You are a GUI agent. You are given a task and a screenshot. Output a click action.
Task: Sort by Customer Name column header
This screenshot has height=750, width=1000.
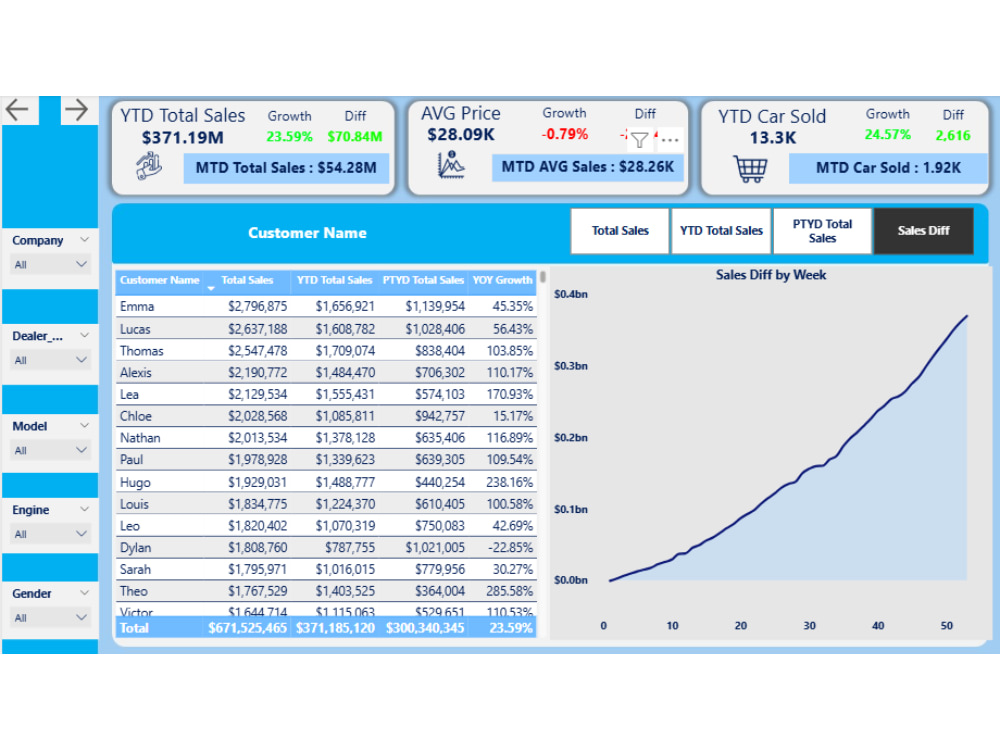click(159, 280)
